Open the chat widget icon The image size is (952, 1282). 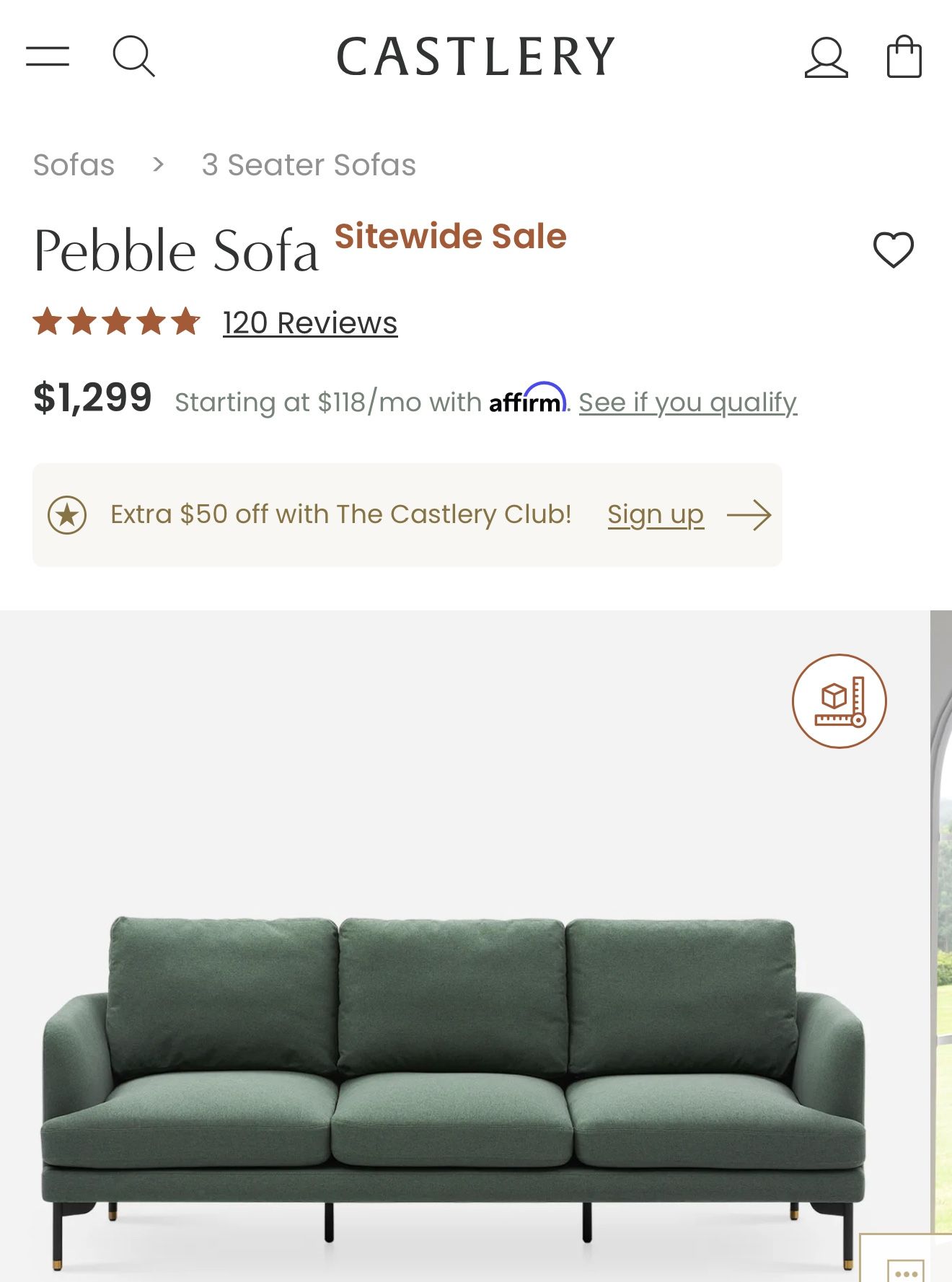coord(906,1268)
